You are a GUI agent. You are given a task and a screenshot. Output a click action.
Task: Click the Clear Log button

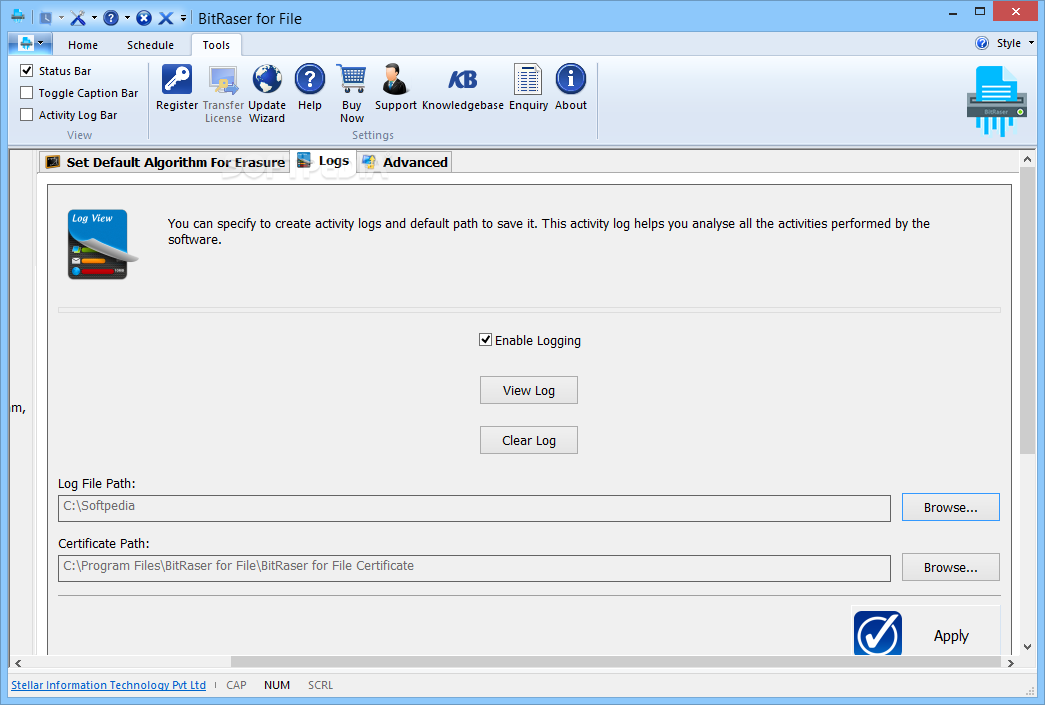tap(528, 440)
